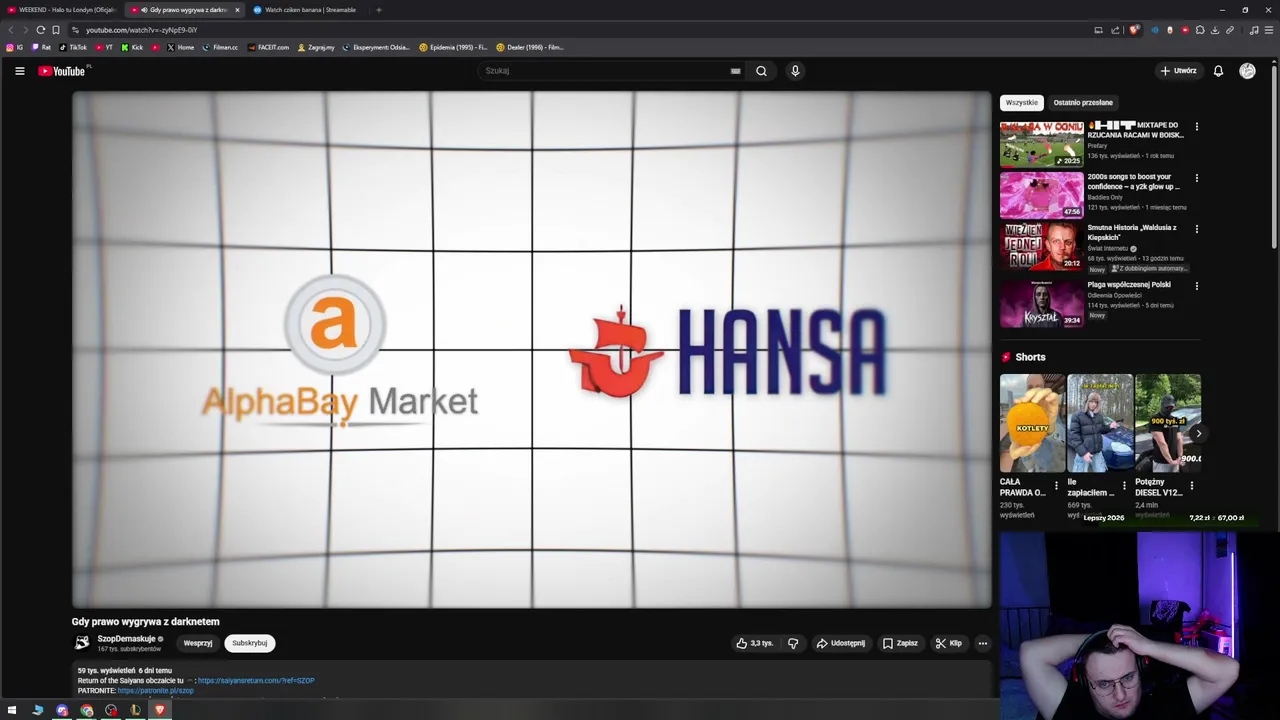Open the browser main menu (three lines)

[1269, 30]
